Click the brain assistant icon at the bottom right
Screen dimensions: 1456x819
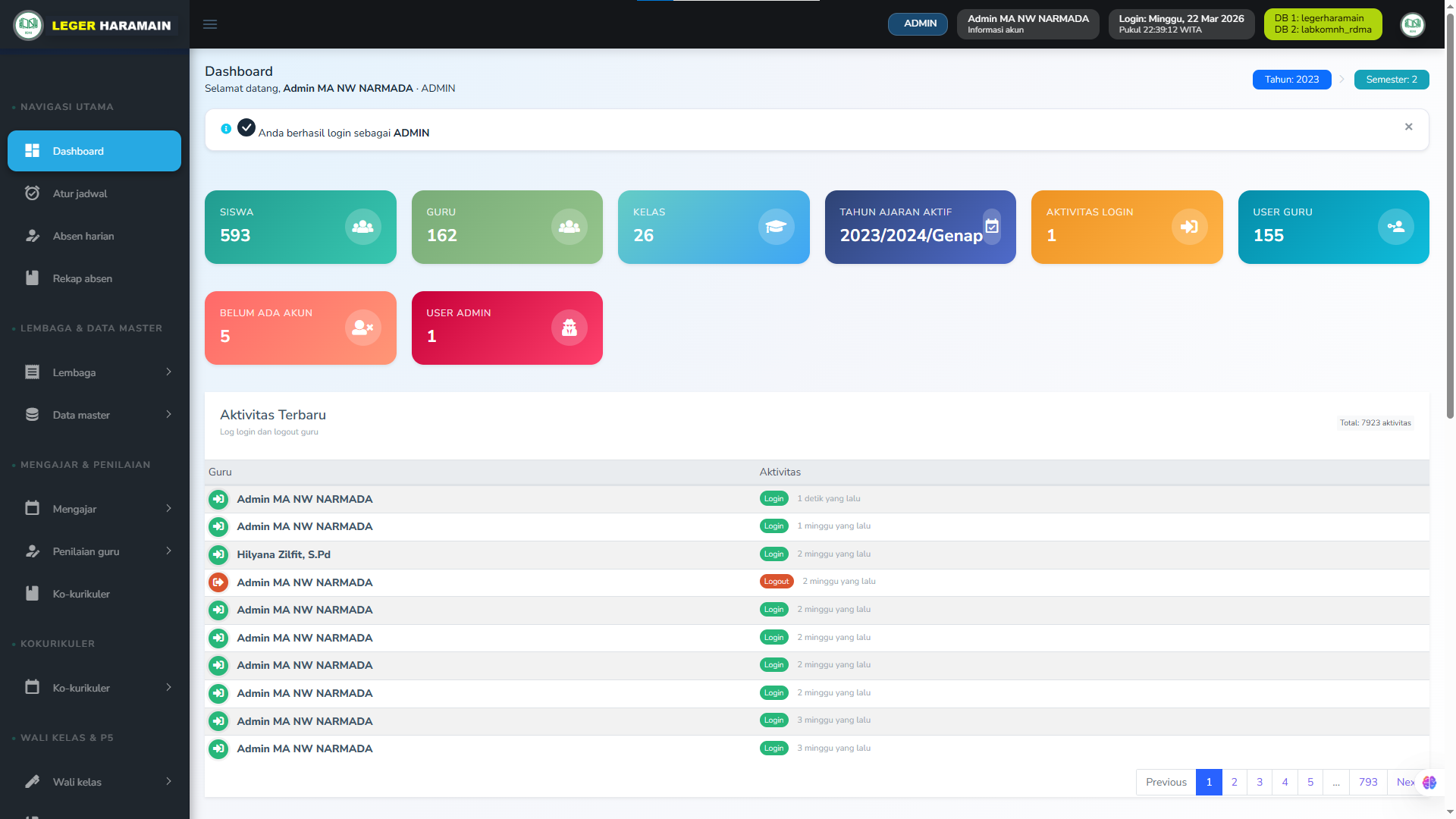pos(1429,782)
